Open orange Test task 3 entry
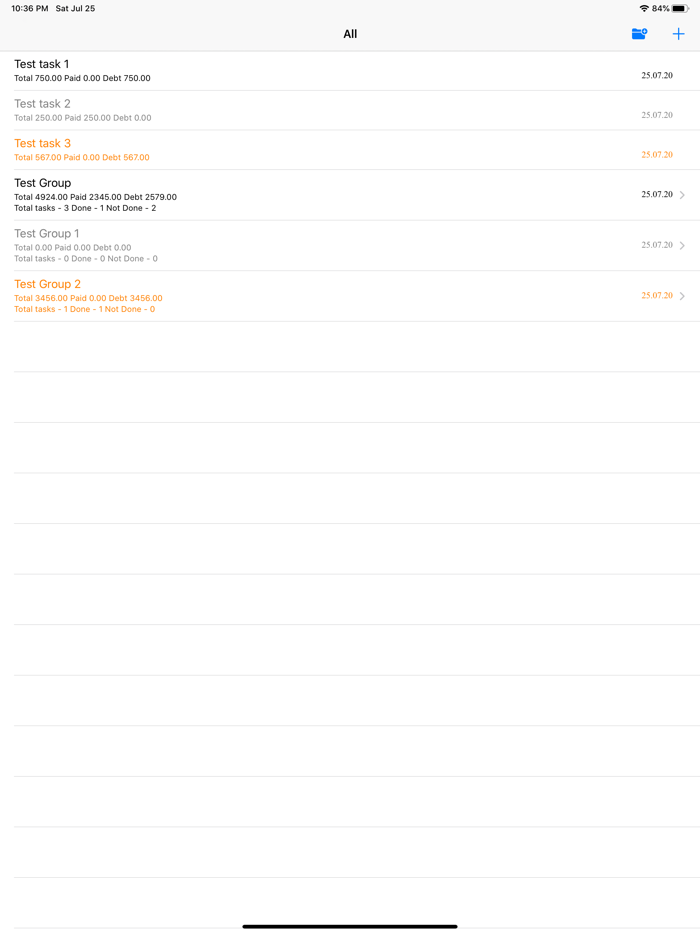700x934 pixels. pos(357,150)
